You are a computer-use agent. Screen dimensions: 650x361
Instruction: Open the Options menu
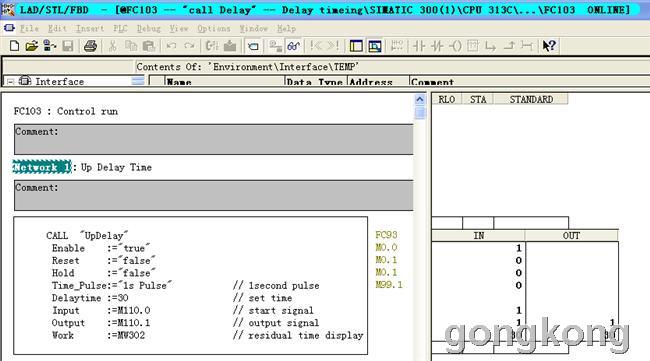click(x=213, y=28)
